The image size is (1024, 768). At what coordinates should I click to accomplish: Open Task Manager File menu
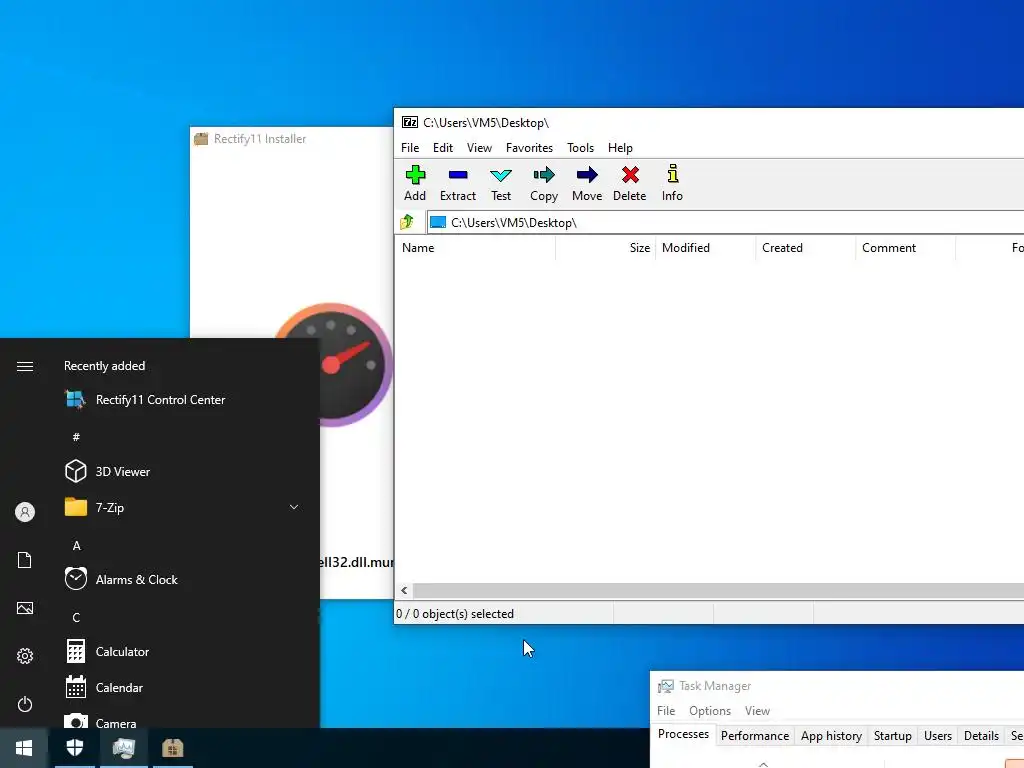click(x=666, y=711)
